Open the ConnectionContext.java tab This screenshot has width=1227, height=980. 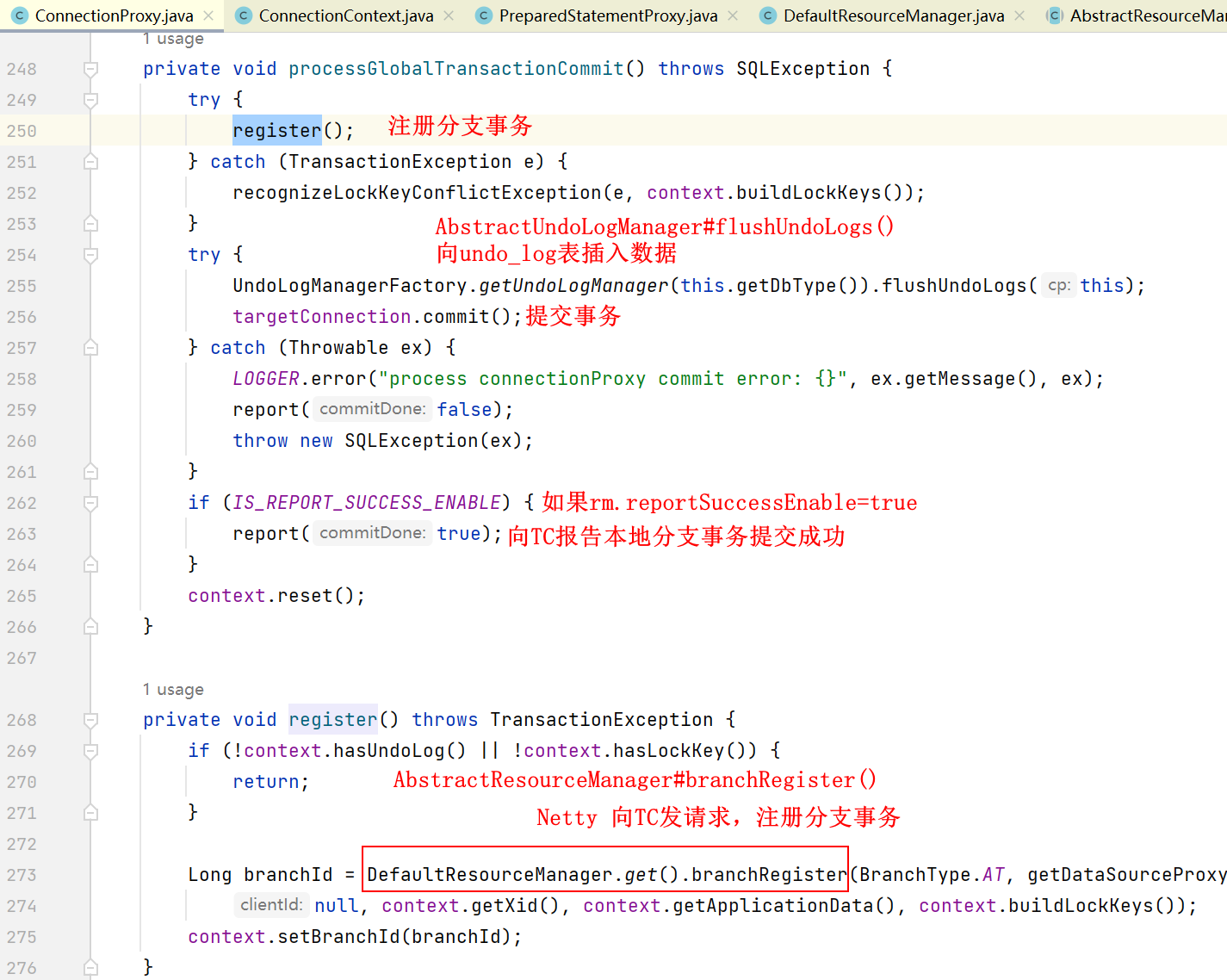[x=346, y=16]
